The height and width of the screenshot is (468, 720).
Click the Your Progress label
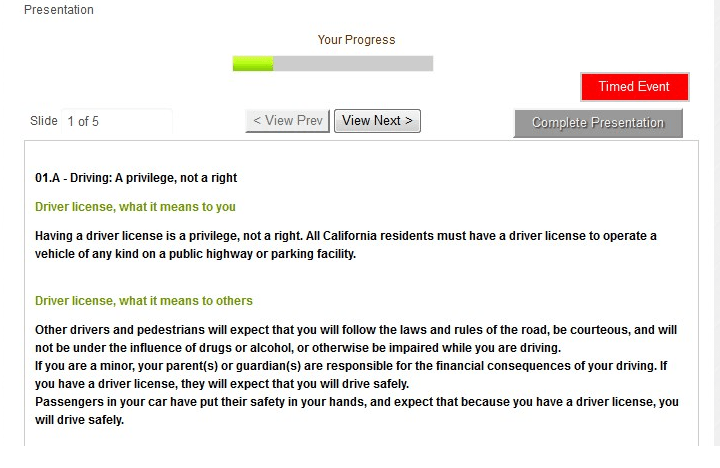(356, 40)
